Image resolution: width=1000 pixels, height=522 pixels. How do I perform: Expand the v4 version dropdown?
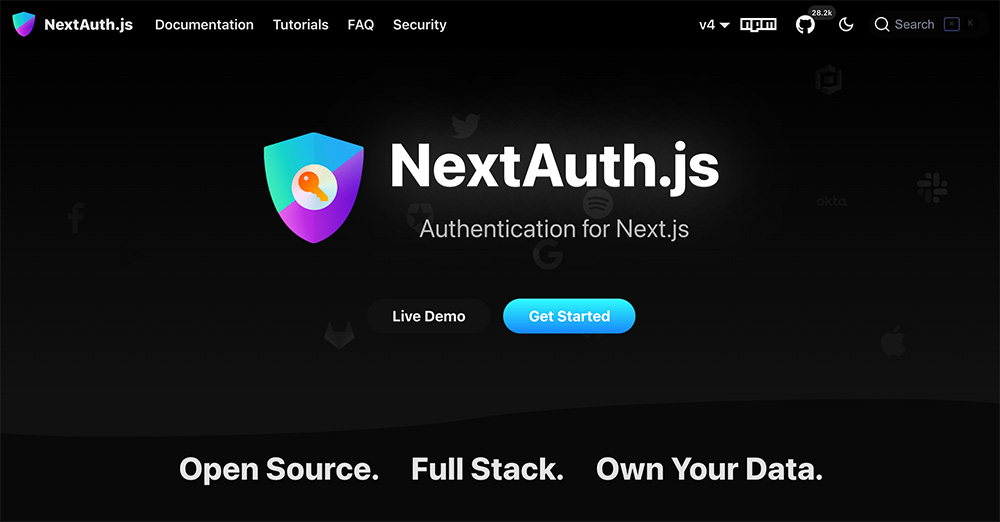coord(714,25)
